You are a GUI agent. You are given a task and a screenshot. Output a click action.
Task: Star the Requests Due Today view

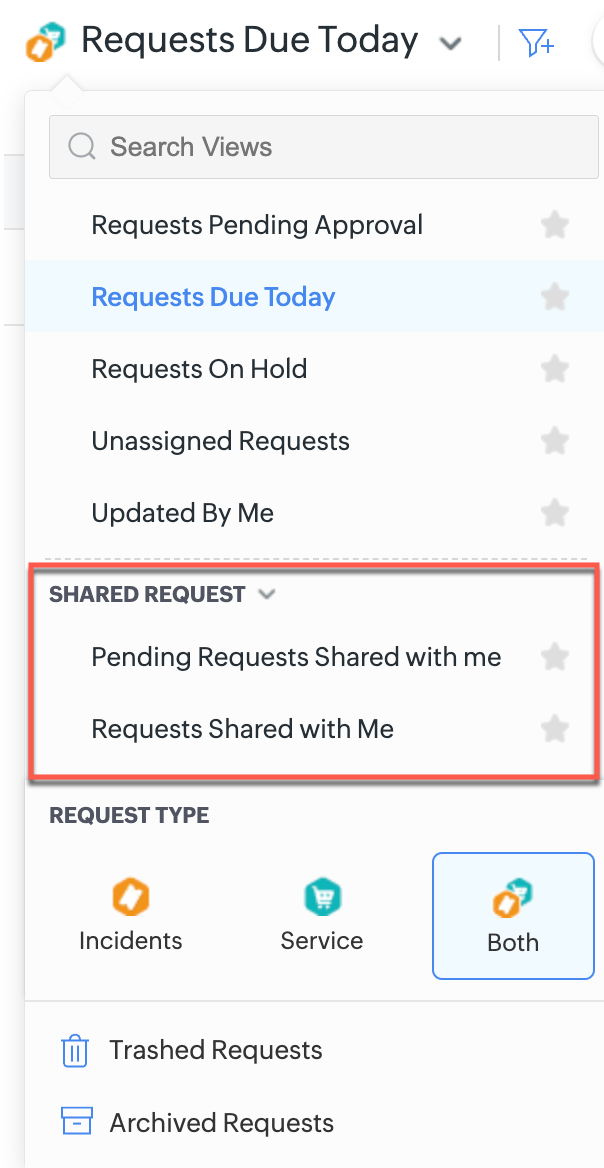pos(554,297)
